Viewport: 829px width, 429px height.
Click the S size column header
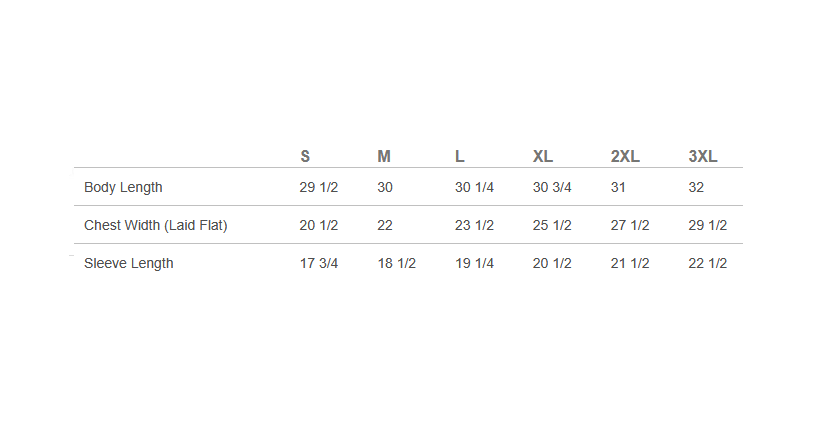click(305, 156)
